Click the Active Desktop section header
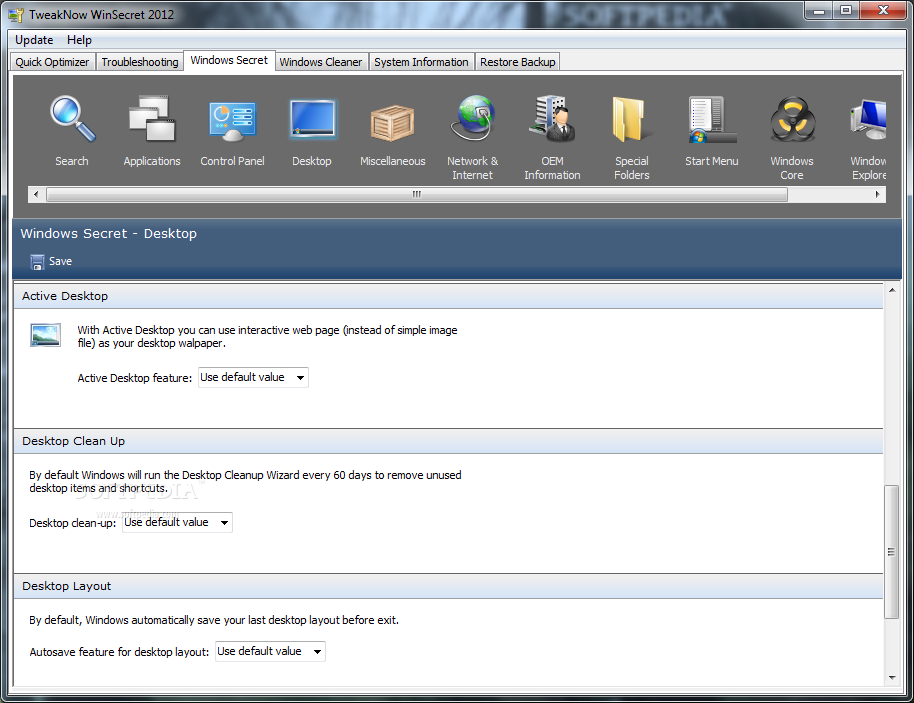Screen dimensions: 914x703 [x=448, y=296]
